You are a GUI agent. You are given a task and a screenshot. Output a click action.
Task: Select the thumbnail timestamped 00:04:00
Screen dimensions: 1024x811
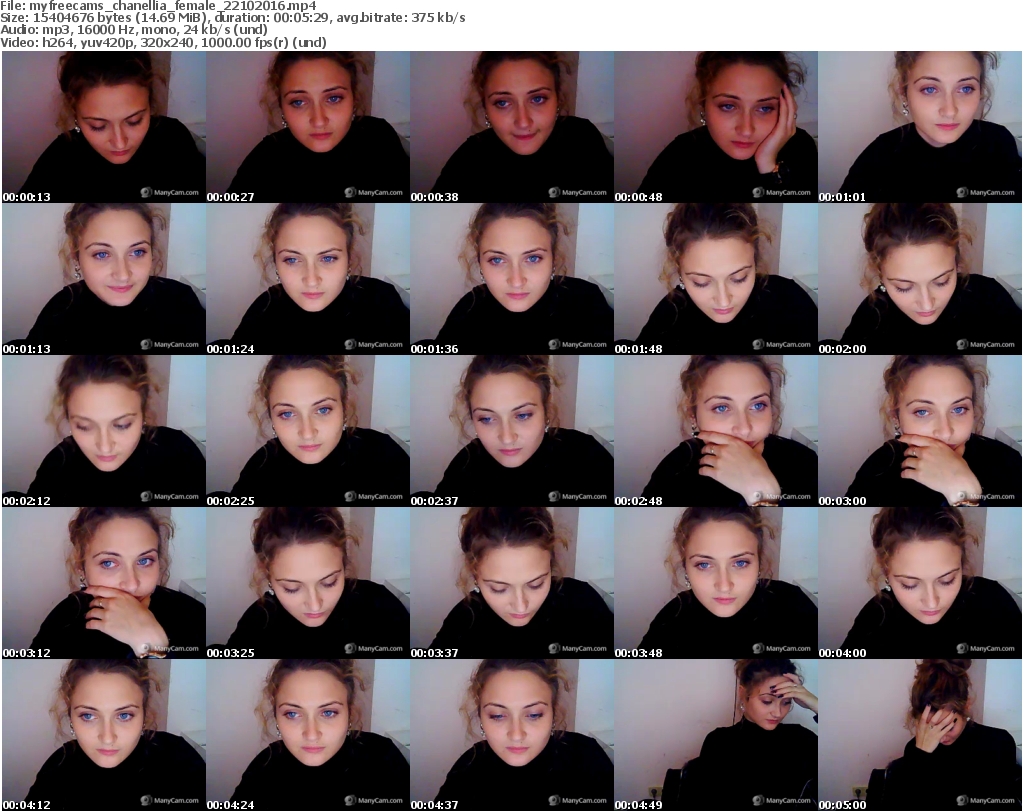pos(920,583)
